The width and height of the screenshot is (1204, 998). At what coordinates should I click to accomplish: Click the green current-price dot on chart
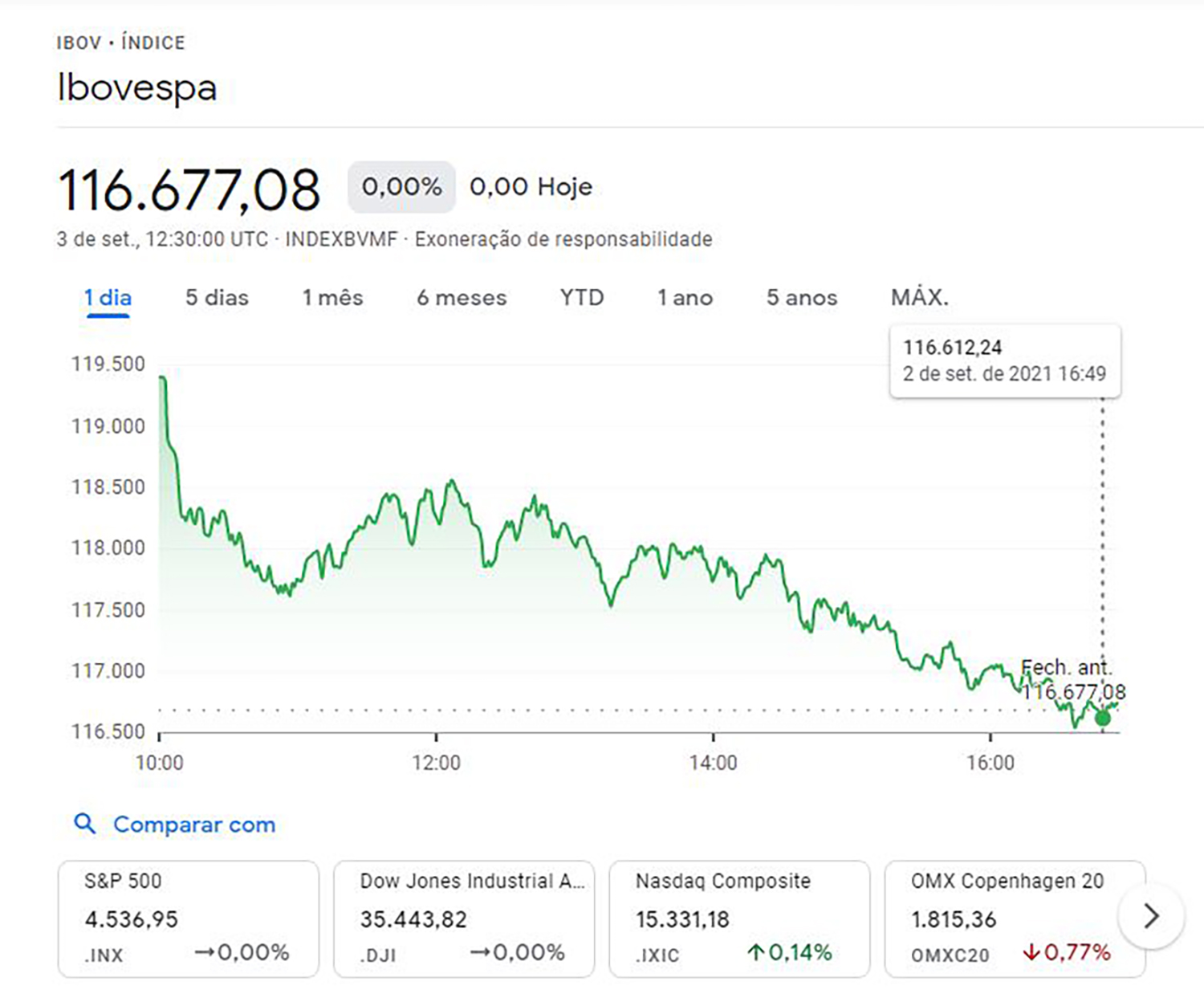click(1103, 718)
